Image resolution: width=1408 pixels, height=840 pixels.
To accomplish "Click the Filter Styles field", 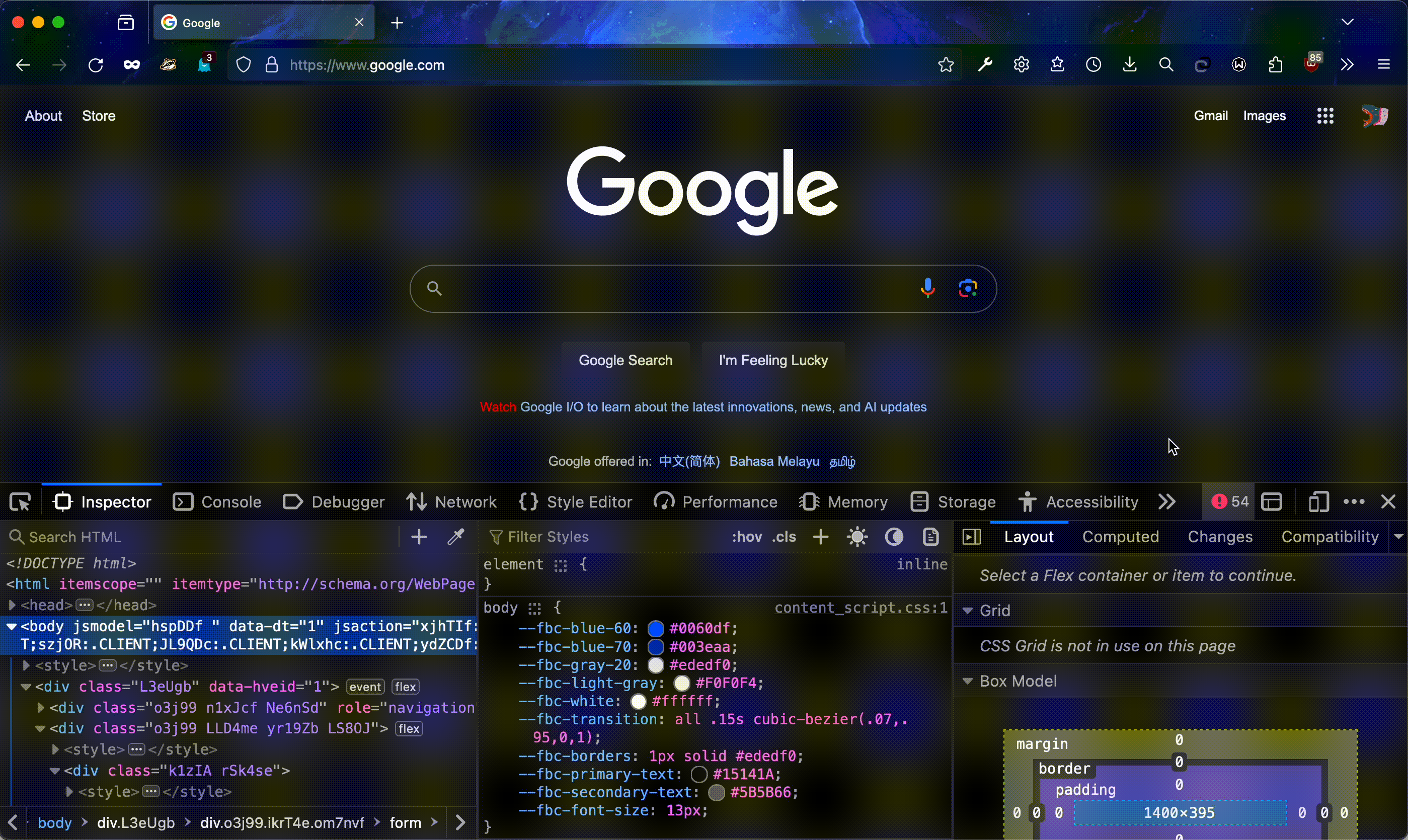I will tap(603, 537).
